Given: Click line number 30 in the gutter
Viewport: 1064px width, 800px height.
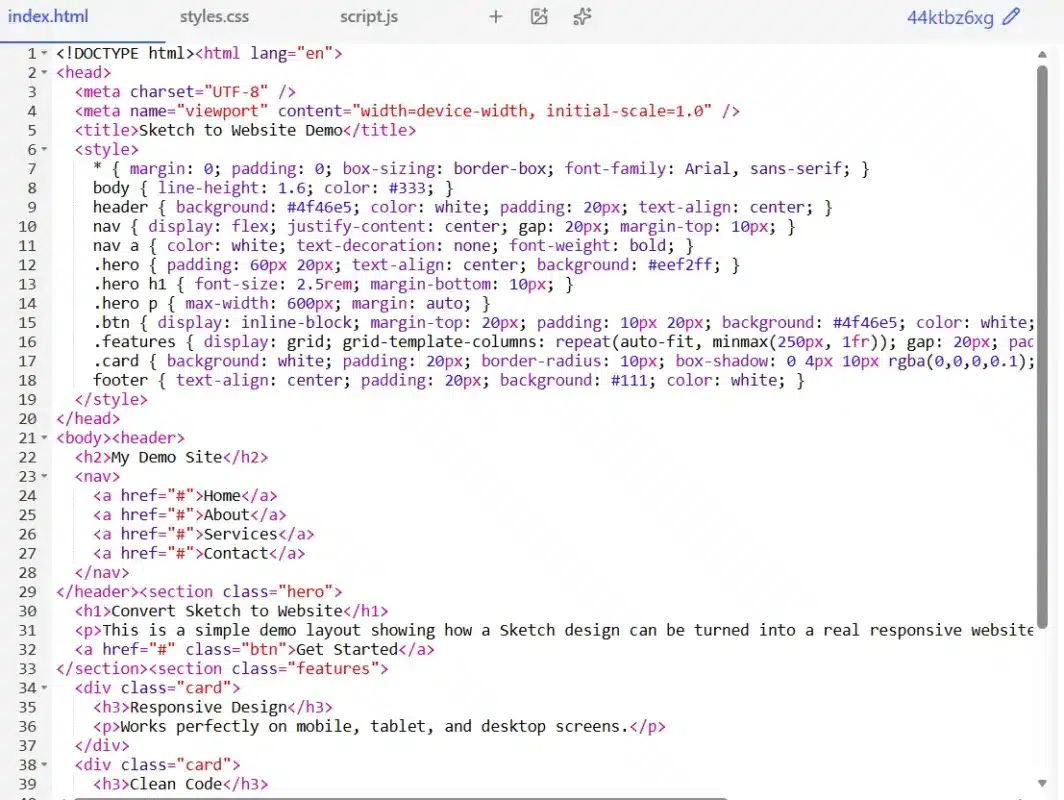Looking at the screenshot, I should point(28,611).
